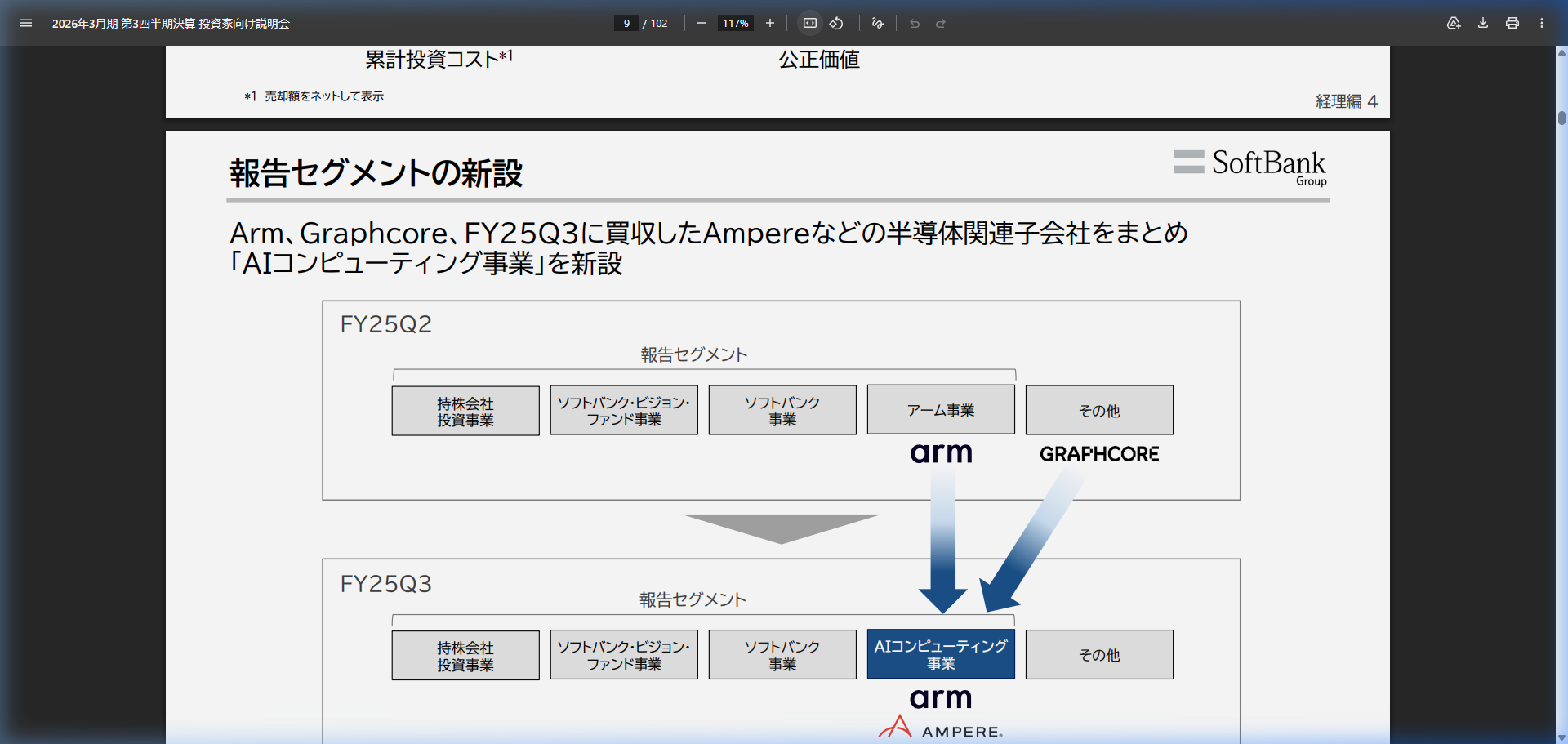Click the page number field showing 9
The width and height of the screenshot is (1568, 744).
click(626, 23)
